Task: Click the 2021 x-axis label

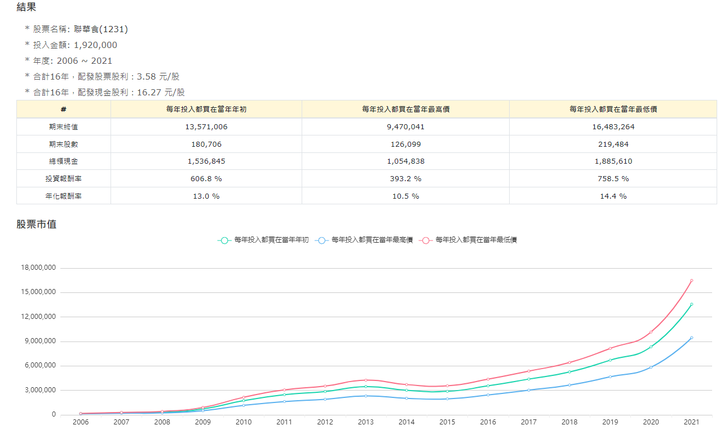Action: [x=691, y=422]
